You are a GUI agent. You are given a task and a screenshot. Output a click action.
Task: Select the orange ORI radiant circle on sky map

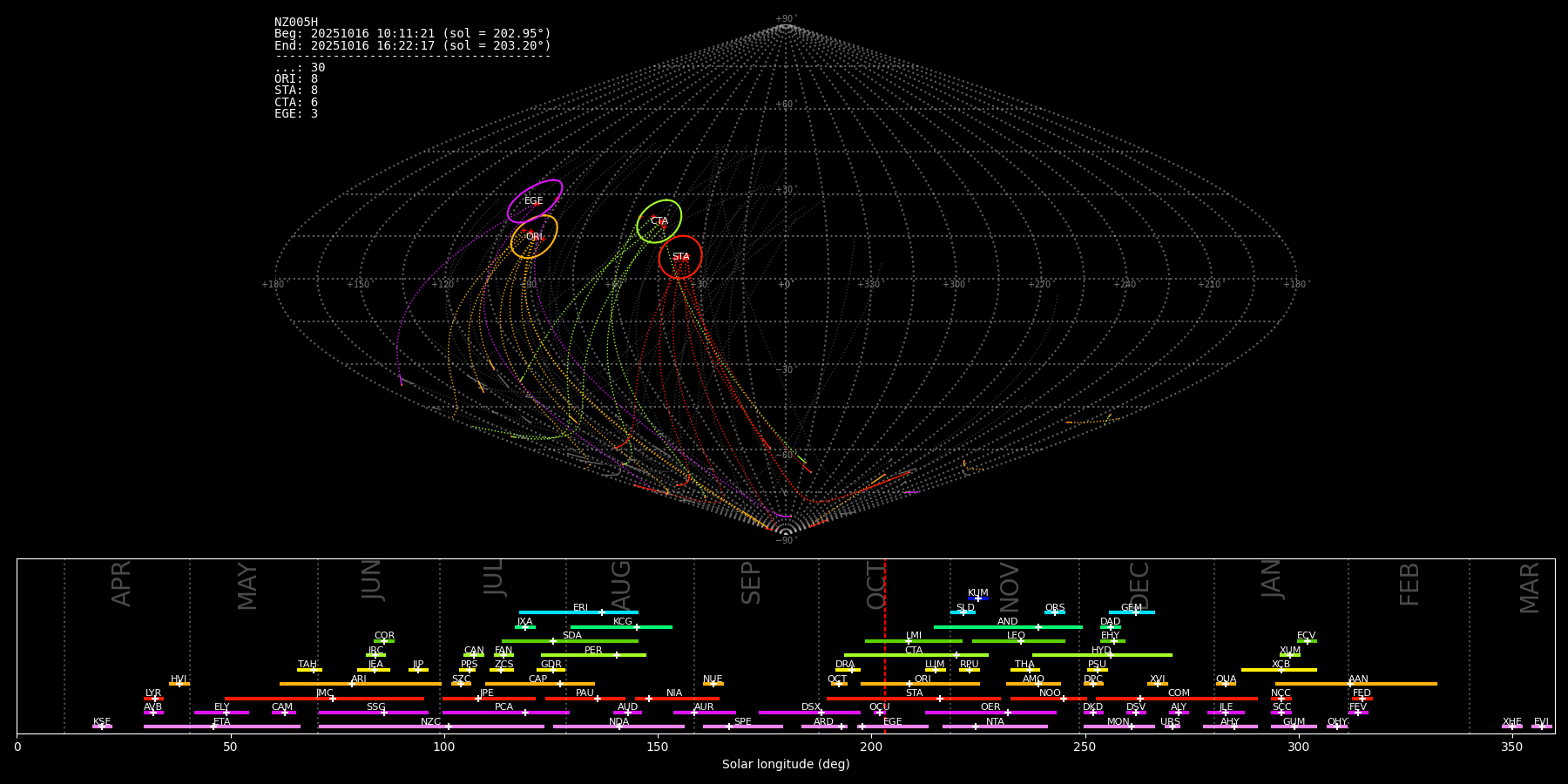[534, 237]
